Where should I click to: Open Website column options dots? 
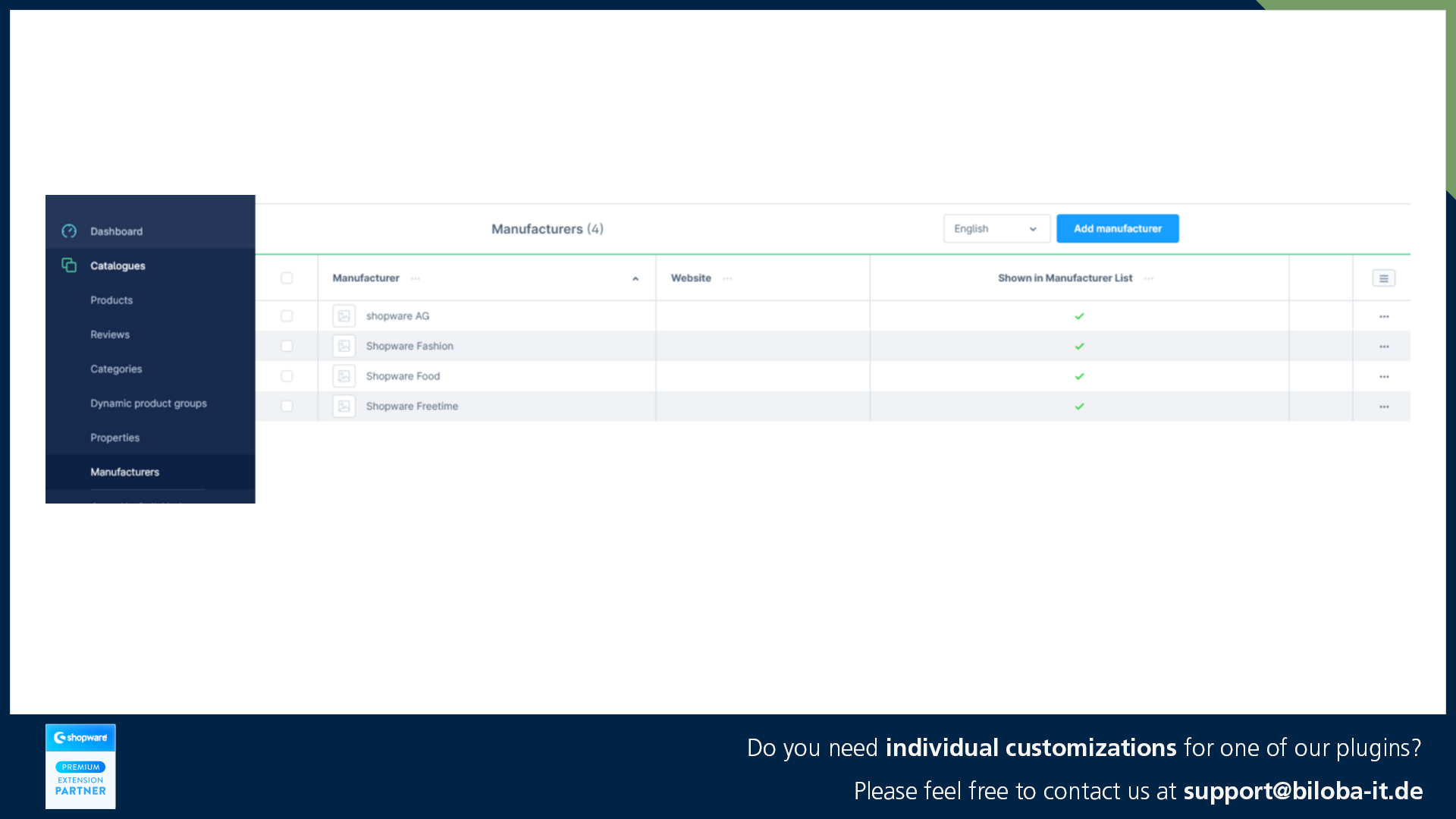[x=728, y=278]
